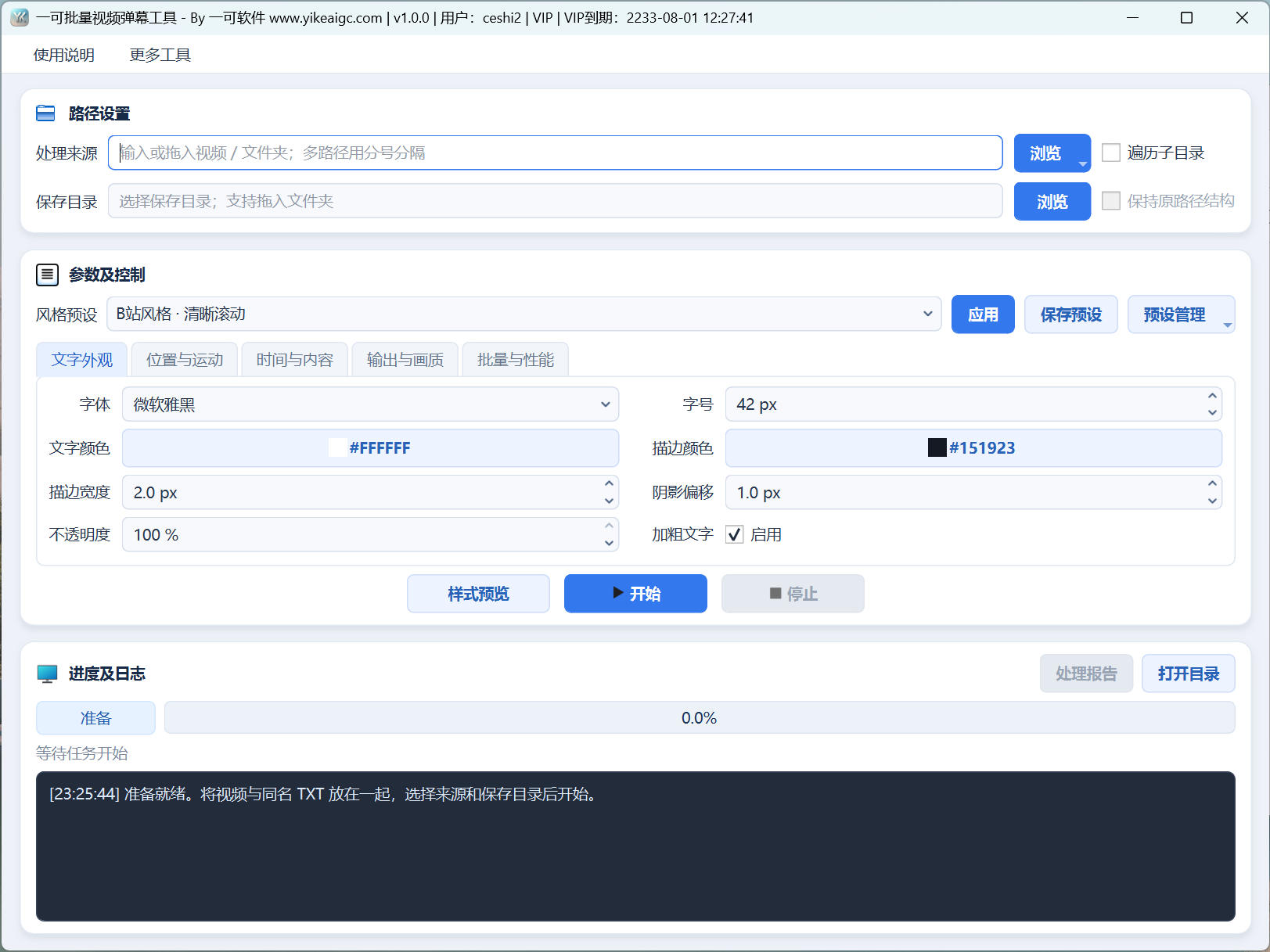The width and height of the screenshot is (1270, 952).
Task: Open the 使用说明 menu
Action: point(63,55)
